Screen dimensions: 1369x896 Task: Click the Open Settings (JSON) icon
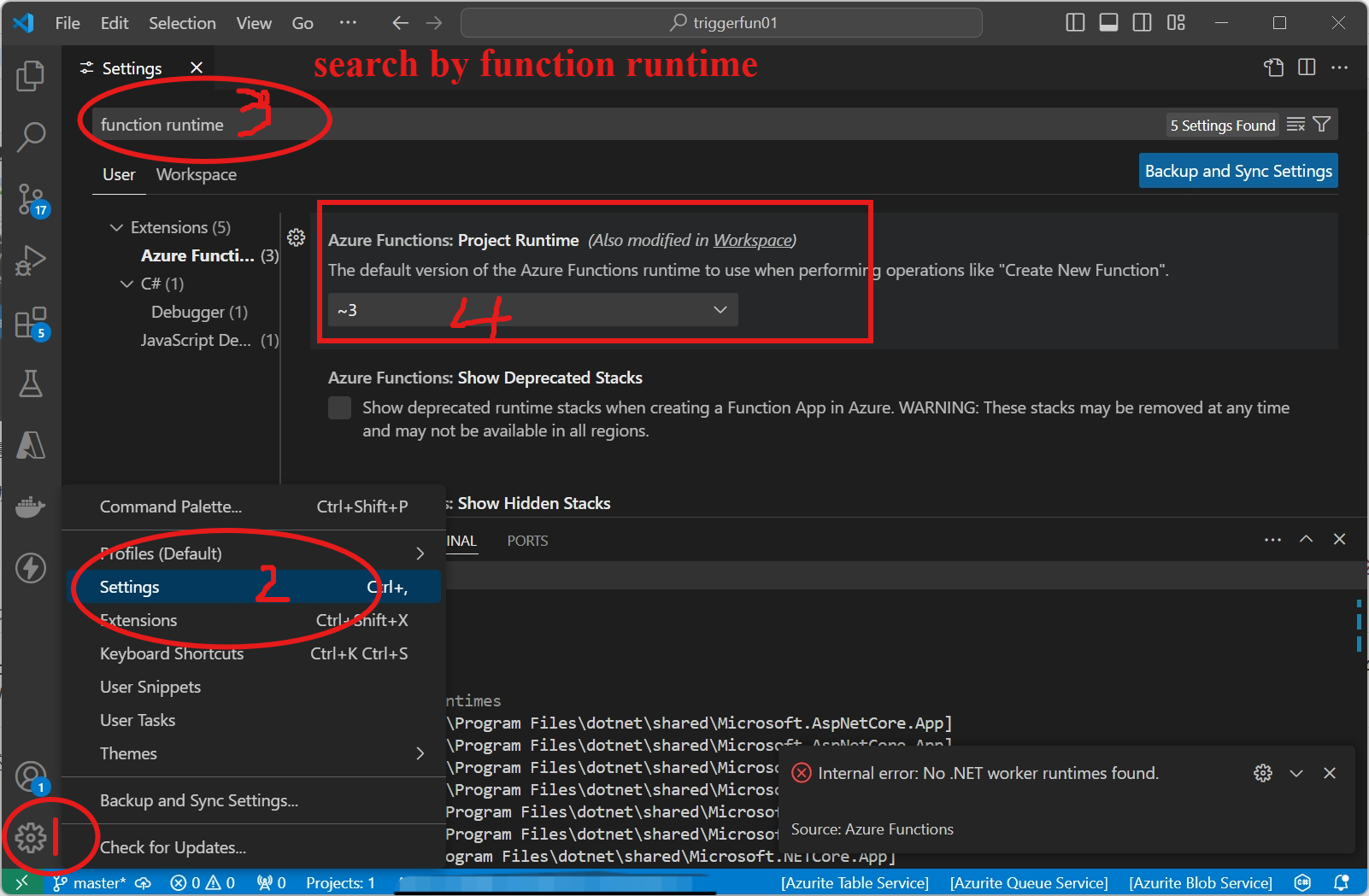point(1273,67)
